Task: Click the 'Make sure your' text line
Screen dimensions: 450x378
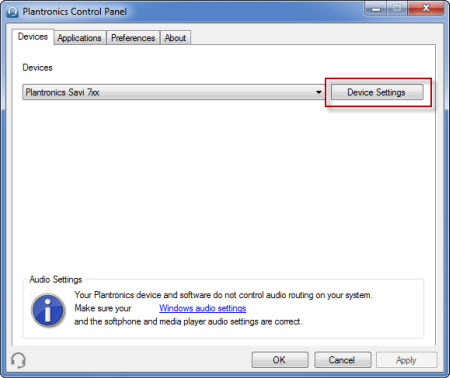Action: click(x=103, y=308)
